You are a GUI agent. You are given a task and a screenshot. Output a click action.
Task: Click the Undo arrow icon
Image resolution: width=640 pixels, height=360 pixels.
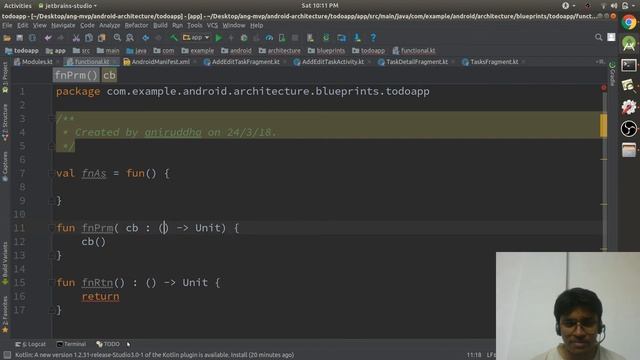(48, 38)
